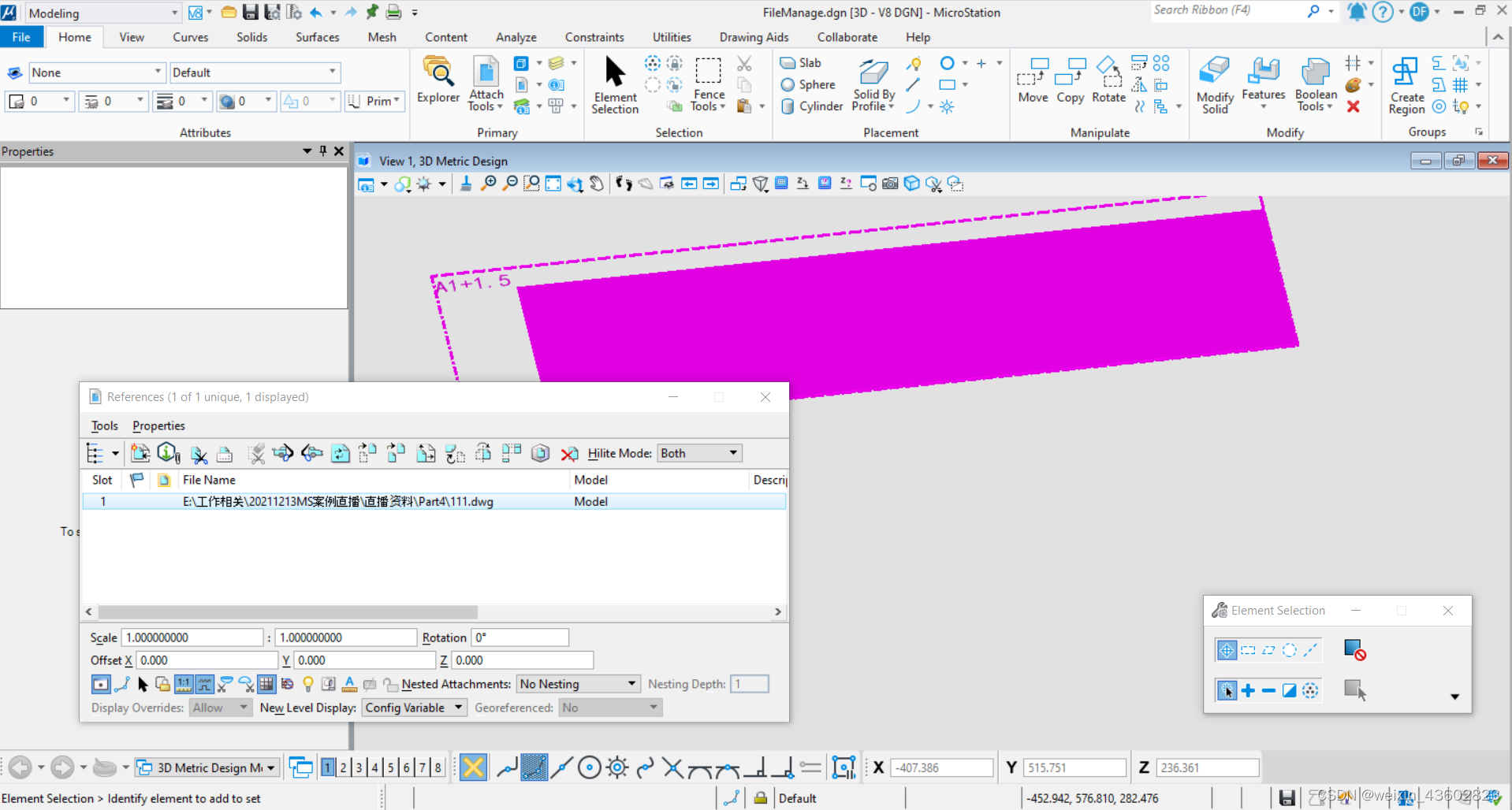
Task: Switch to the Solids ribbon tab
Action: (x=252, y=37)
